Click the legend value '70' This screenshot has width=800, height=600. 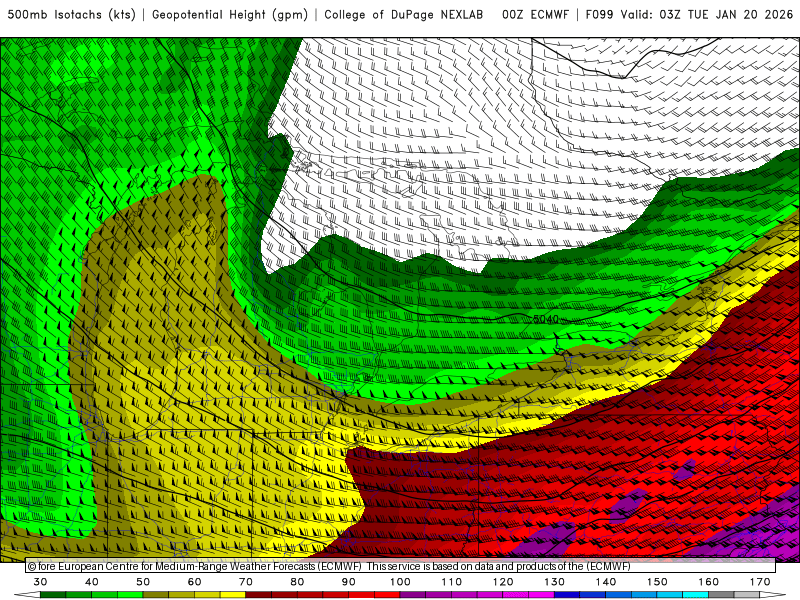[x=246, y=582]
